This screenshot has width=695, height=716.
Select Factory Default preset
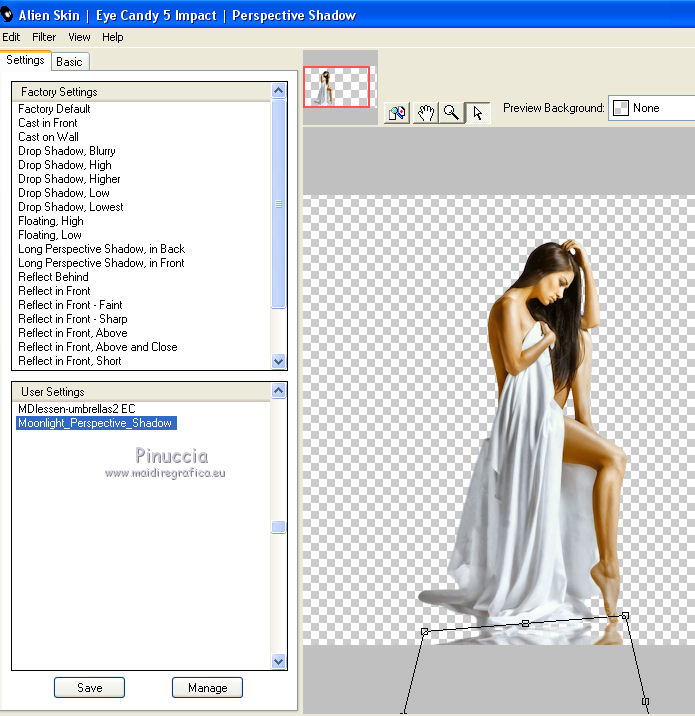coord(54,109)
